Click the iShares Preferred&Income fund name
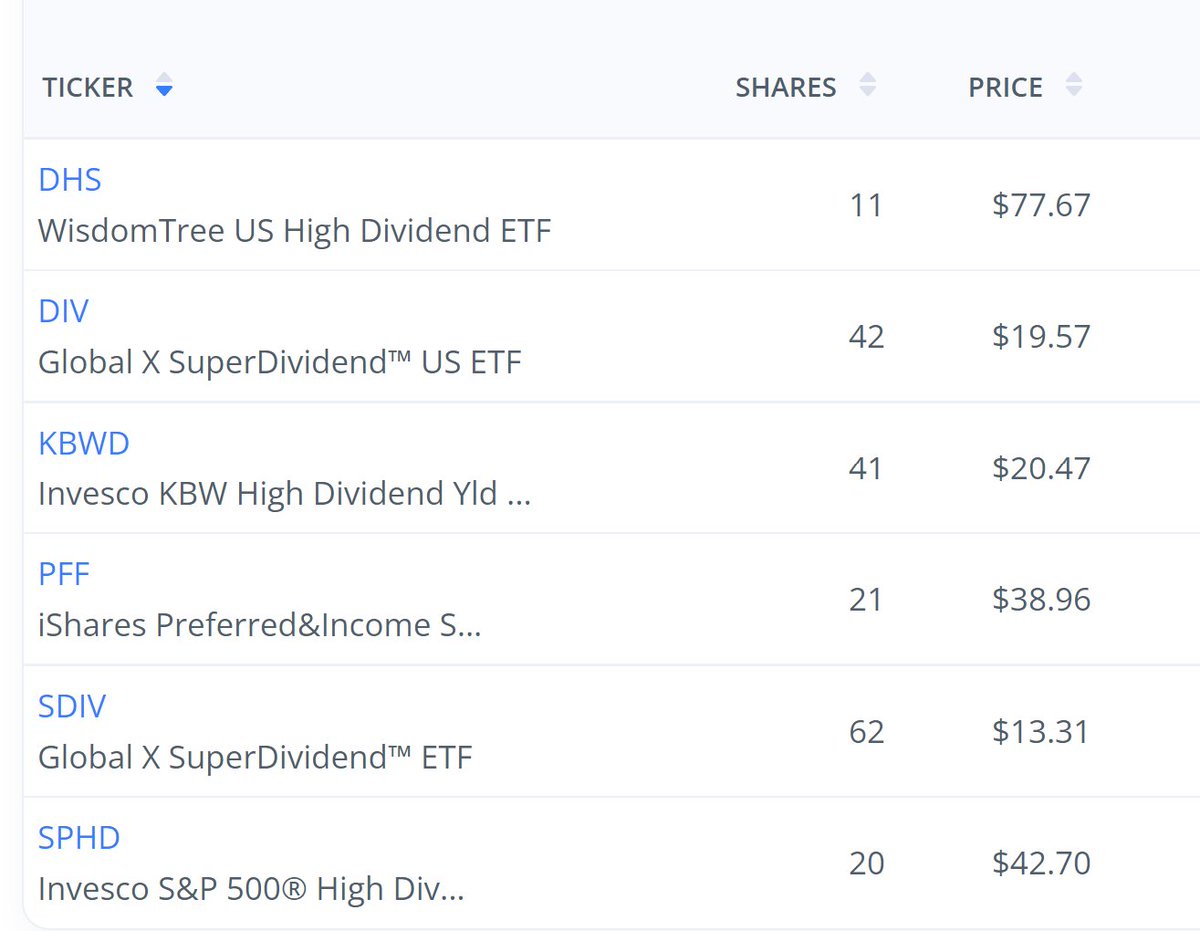 coord(260,625)
